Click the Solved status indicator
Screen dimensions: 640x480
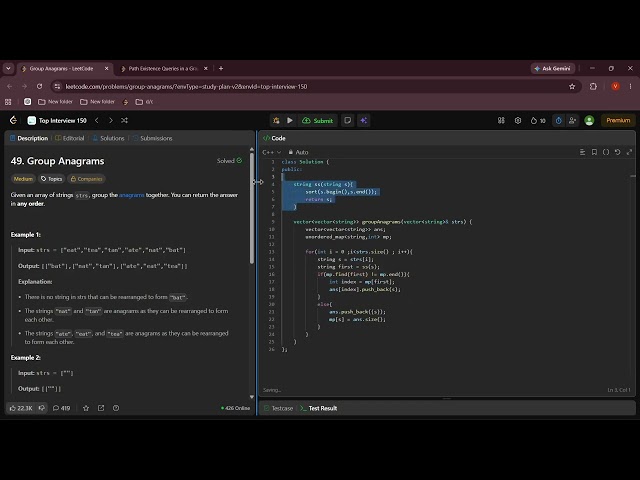(229, 161)
